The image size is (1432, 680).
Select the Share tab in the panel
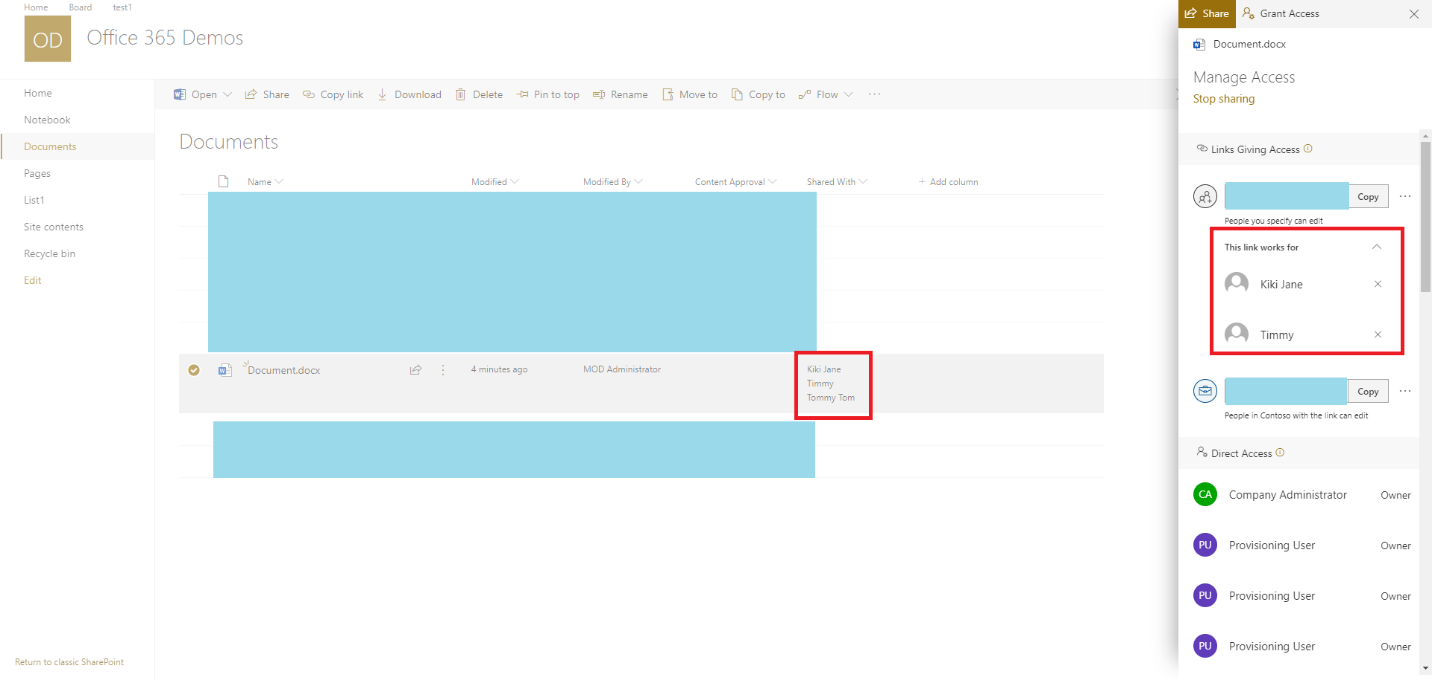(x=1207, y=14)
